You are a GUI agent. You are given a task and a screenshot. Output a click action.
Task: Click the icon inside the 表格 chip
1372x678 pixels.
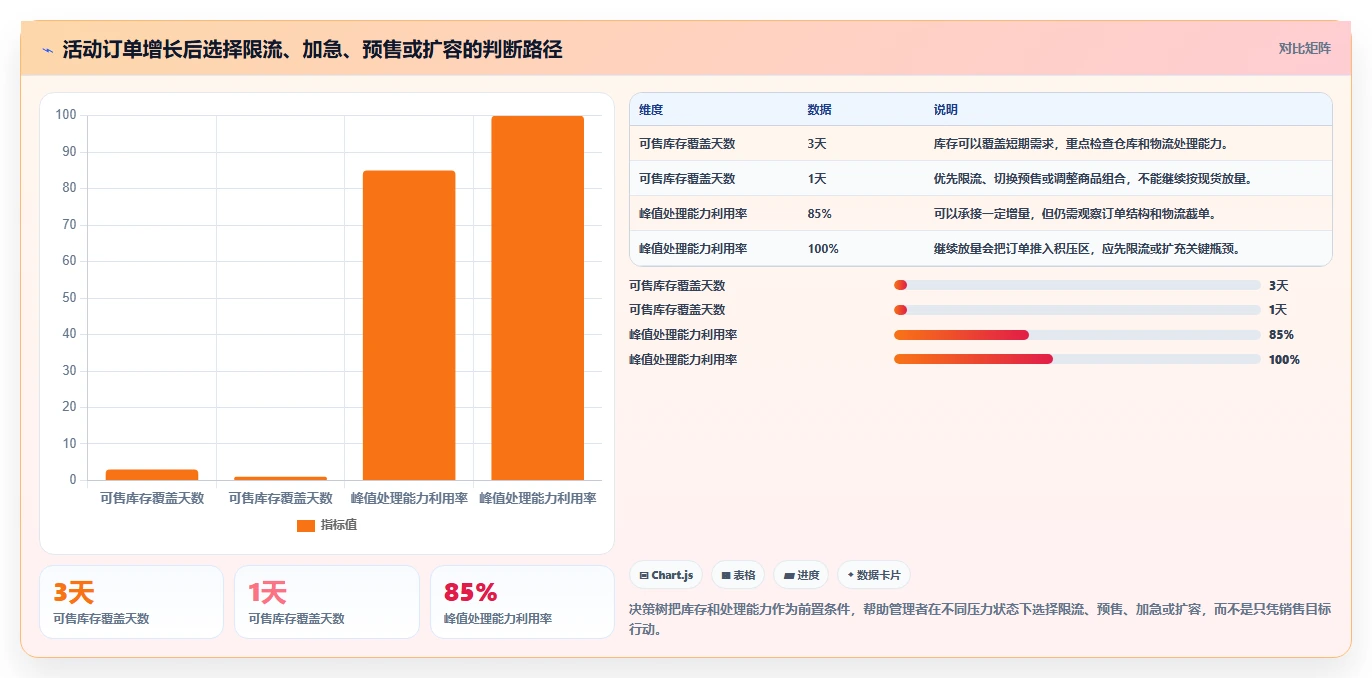click(x=726, y=575)
